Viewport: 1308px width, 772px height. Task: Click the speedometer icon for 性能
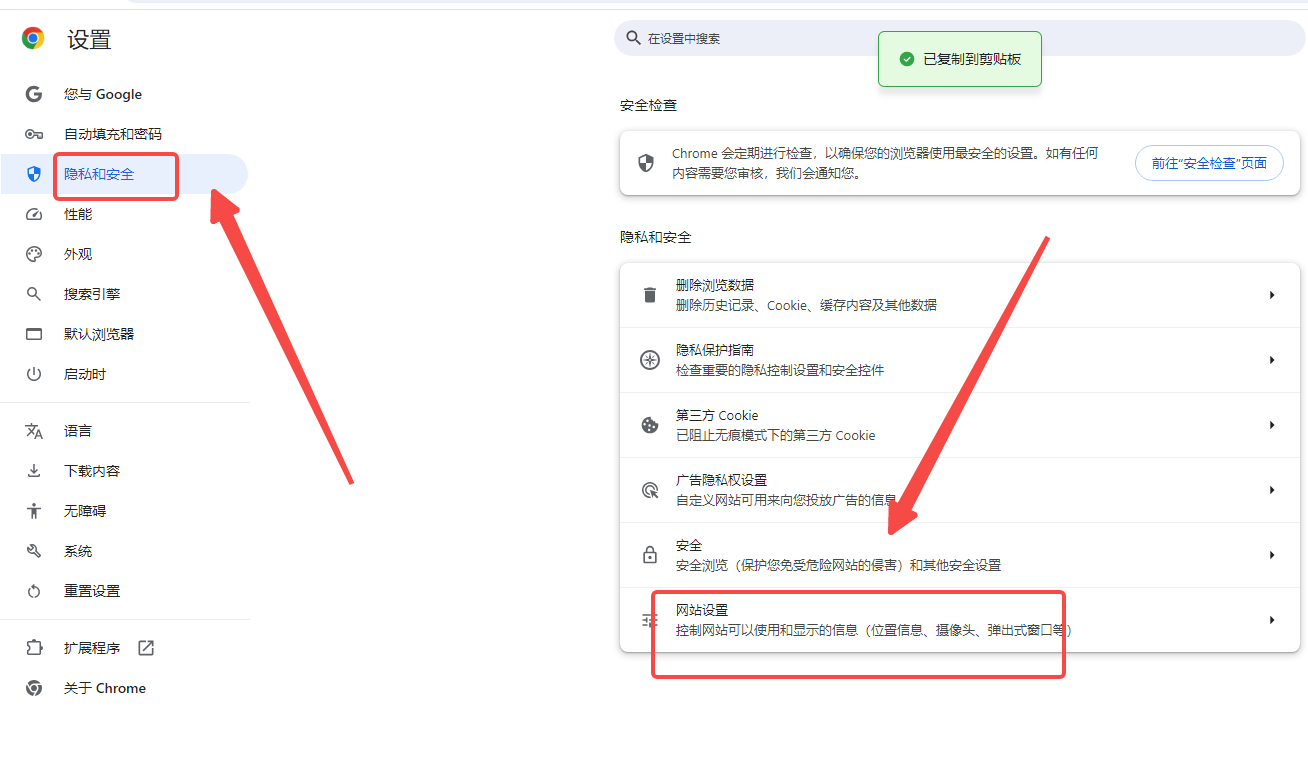(x=34, y=214)
